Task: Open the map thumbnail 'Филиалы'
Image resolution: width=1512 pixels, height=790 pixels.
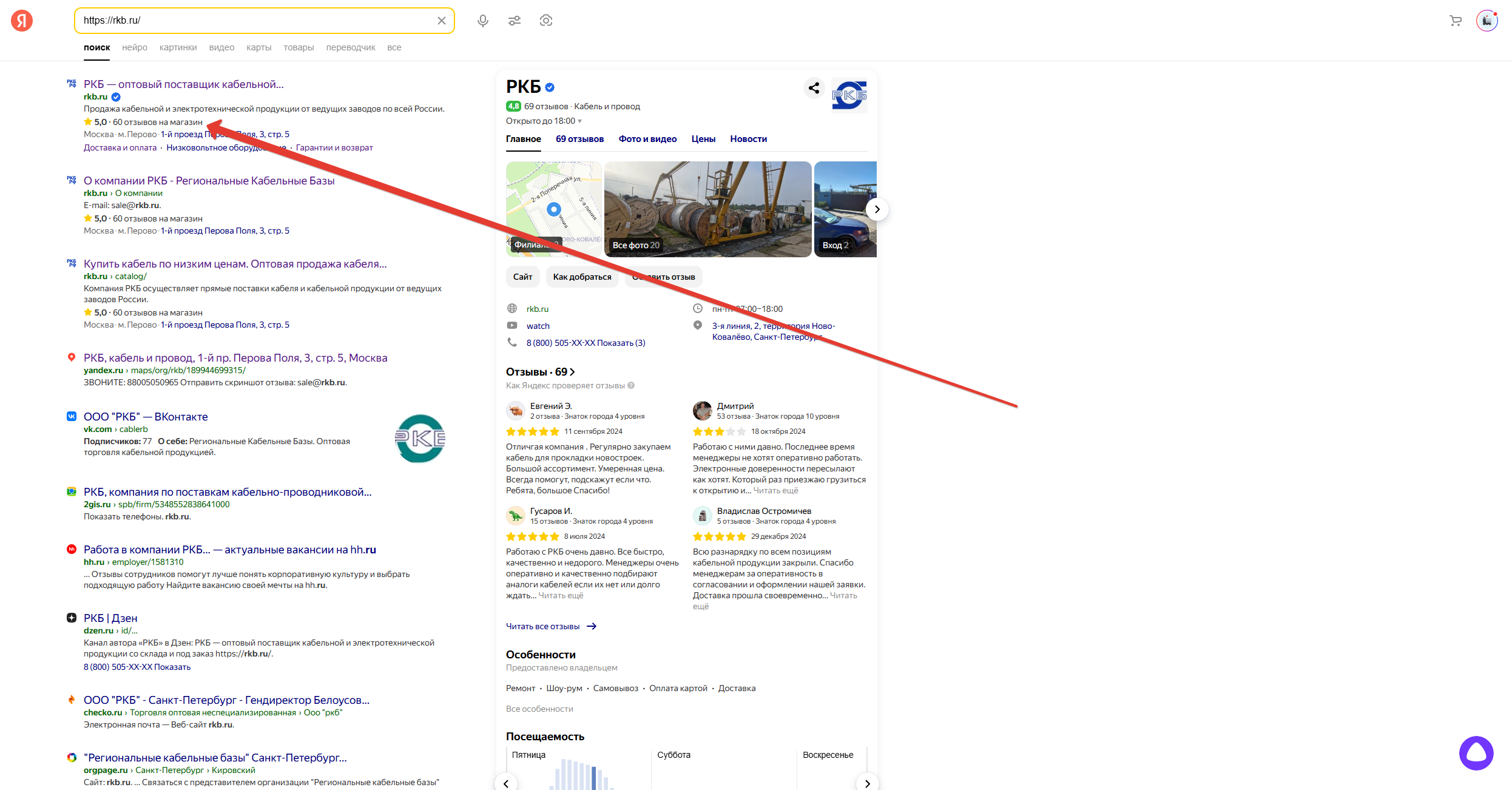Action: (x=554, y=209)
